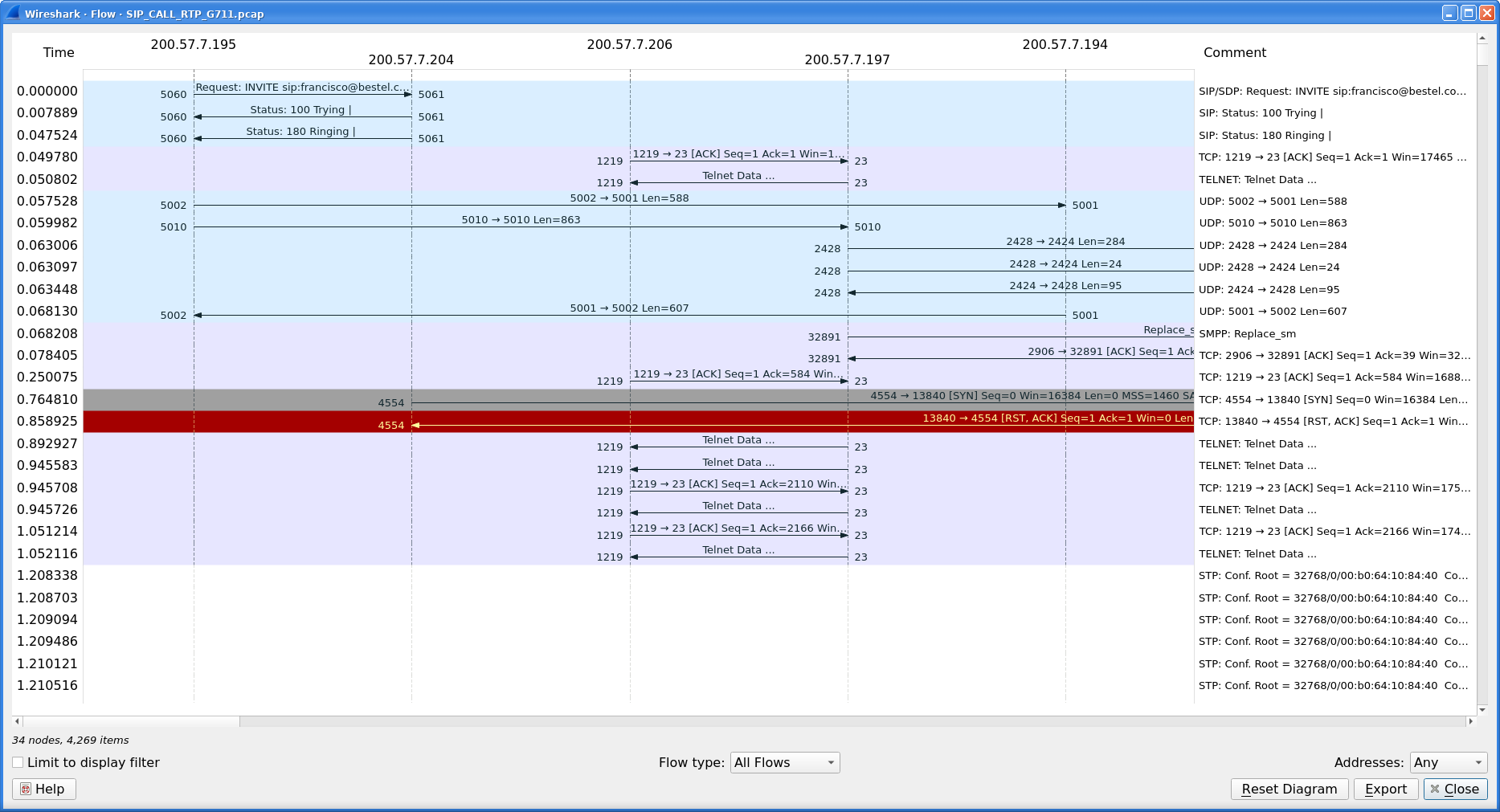Click the Wireshark shark fin title icon
Screen dimensions: 1500x812
12,13
